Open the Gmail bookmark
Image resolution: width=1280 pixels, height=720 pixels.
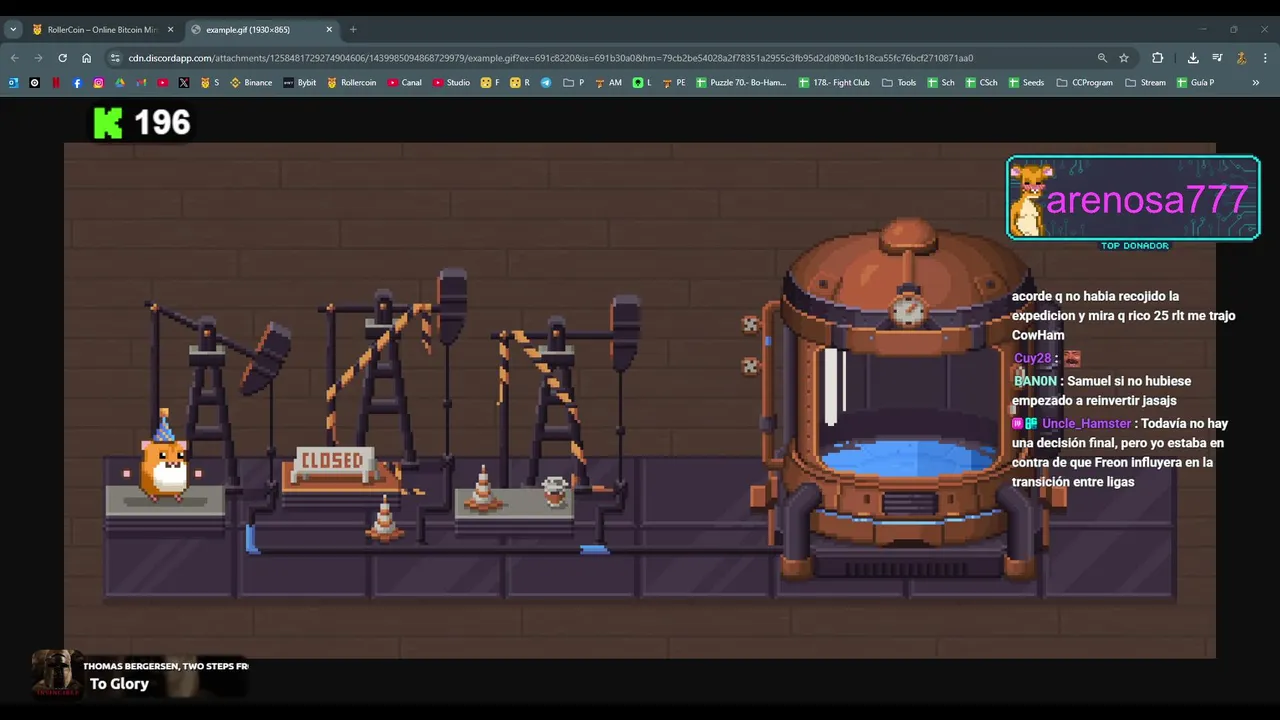pos(141,83)
